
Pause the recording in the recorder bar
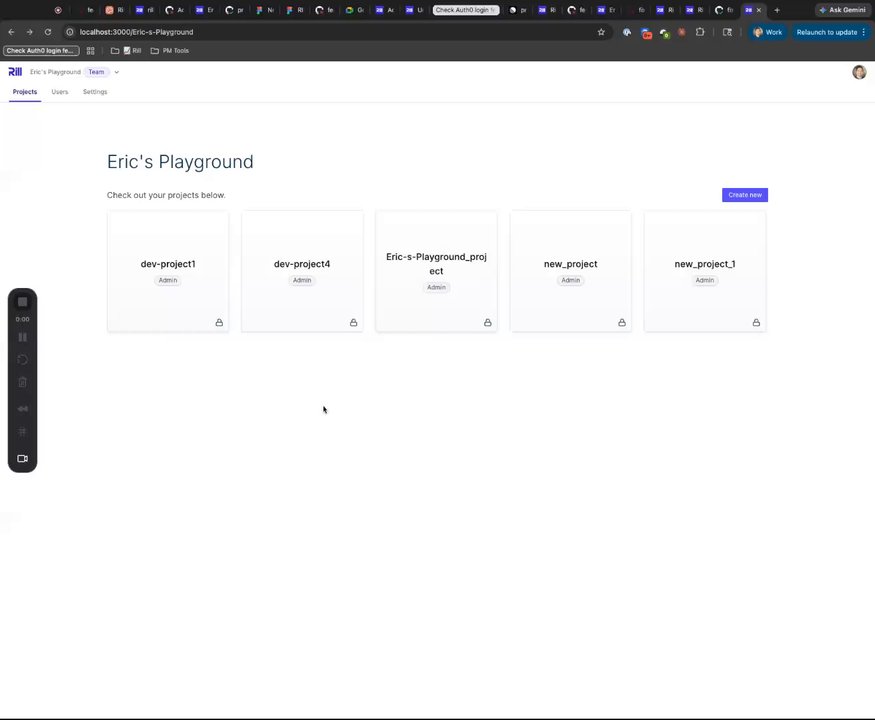pos(22,337)
